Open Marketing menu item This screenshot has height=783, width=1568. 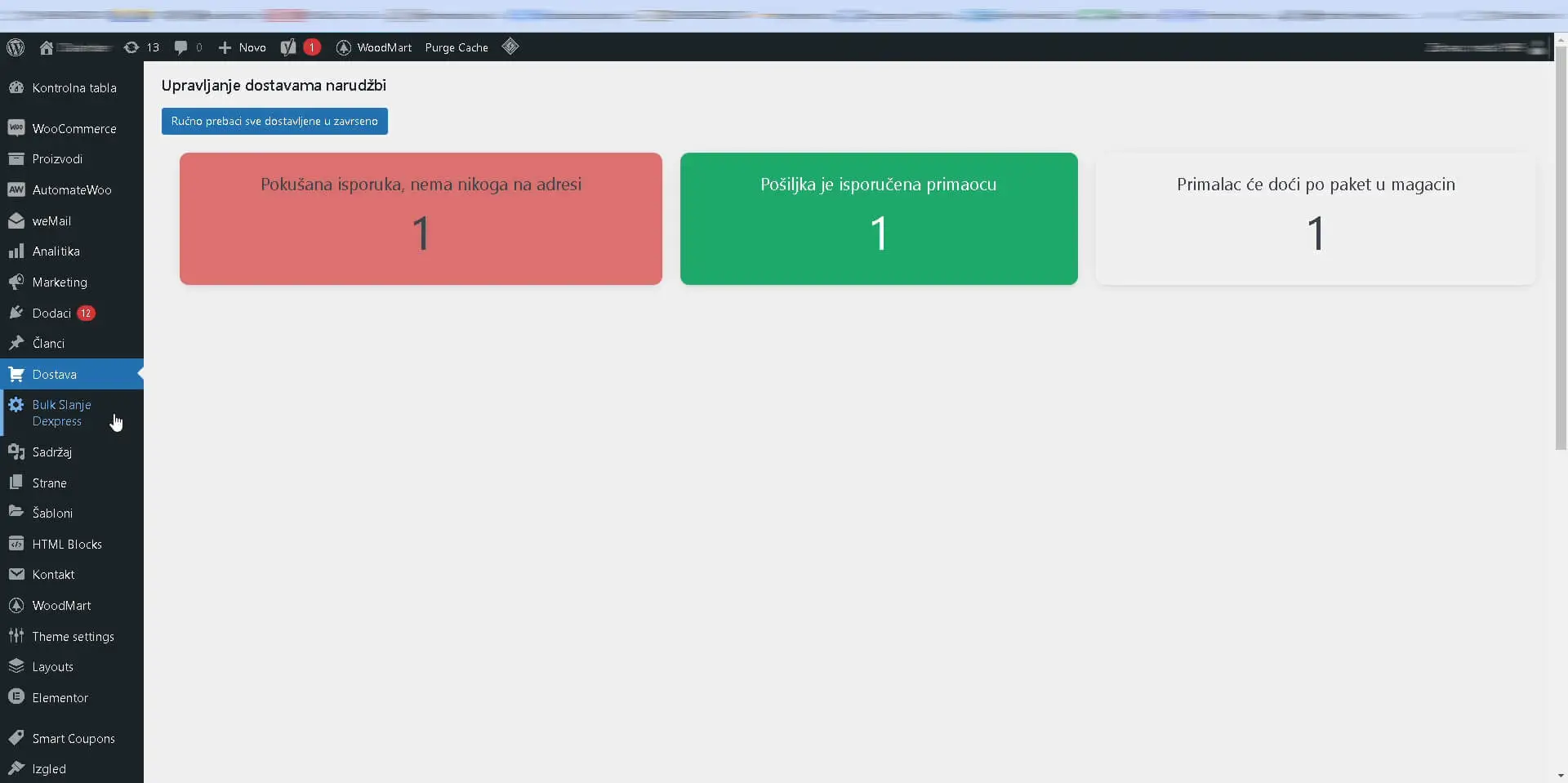72,282
